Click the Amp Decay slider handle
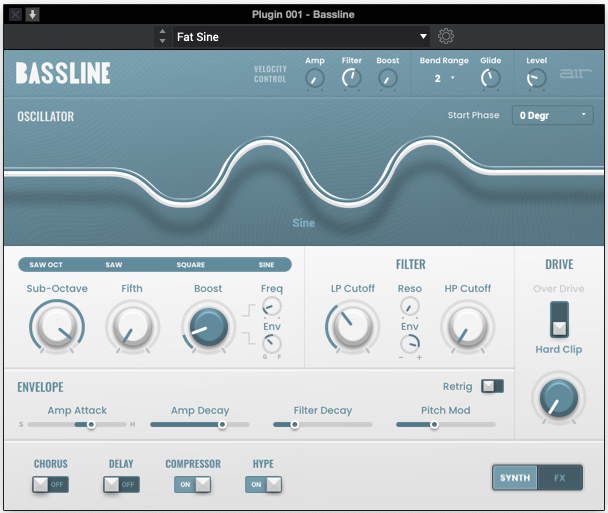This screenshot has width=608, height=513. (222, 425)
